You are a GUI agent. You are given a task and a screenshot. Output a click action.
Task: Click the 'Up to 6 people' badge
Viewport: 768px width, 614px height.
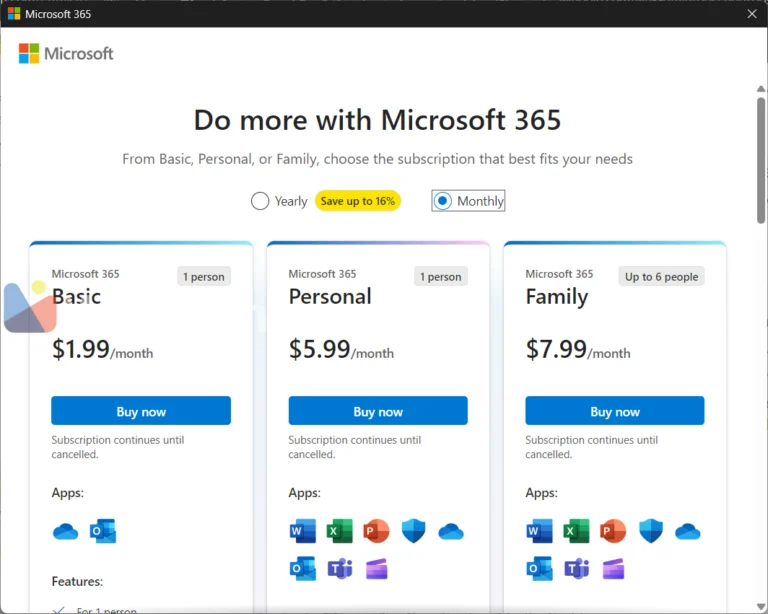point(661,277)
